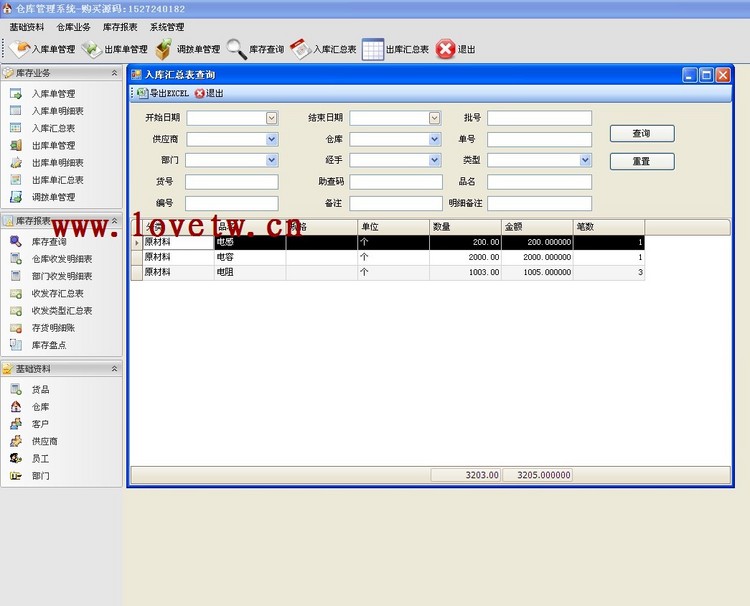
Task: Open the 供应商 dropdown in query form
Action: pyautogui.click(x=272, y=139)
